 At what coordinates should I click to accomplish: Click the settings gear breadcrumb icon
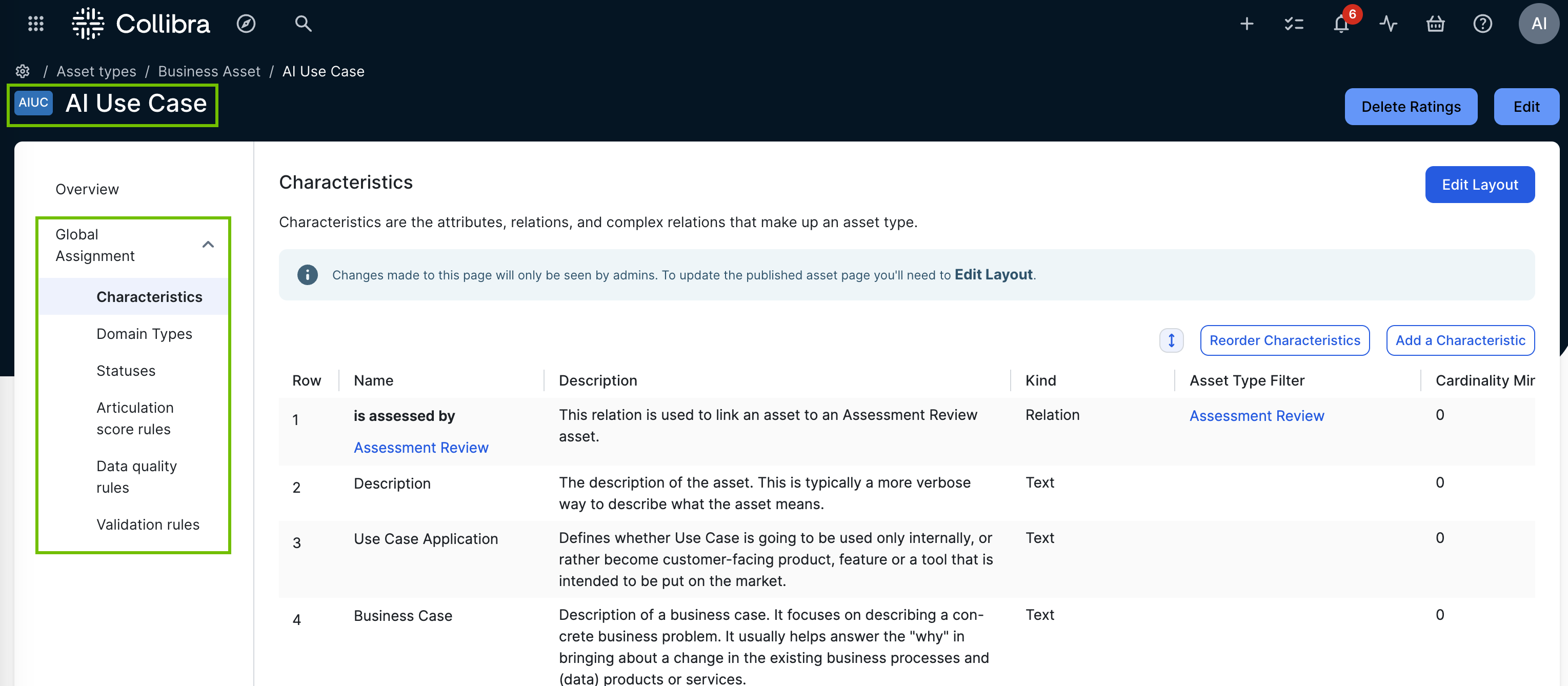click(x=23, y=71)
